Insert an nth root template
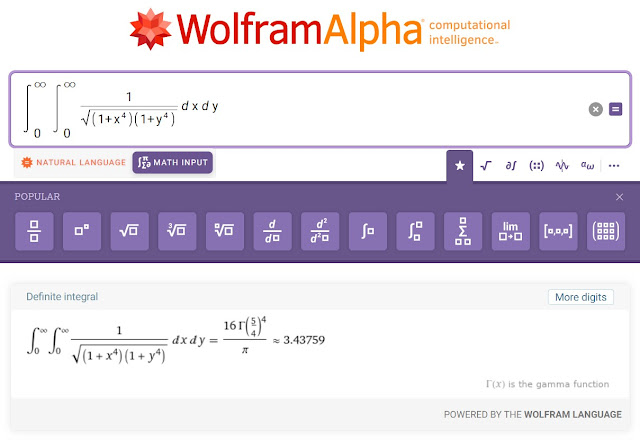 tap(225, 231)
